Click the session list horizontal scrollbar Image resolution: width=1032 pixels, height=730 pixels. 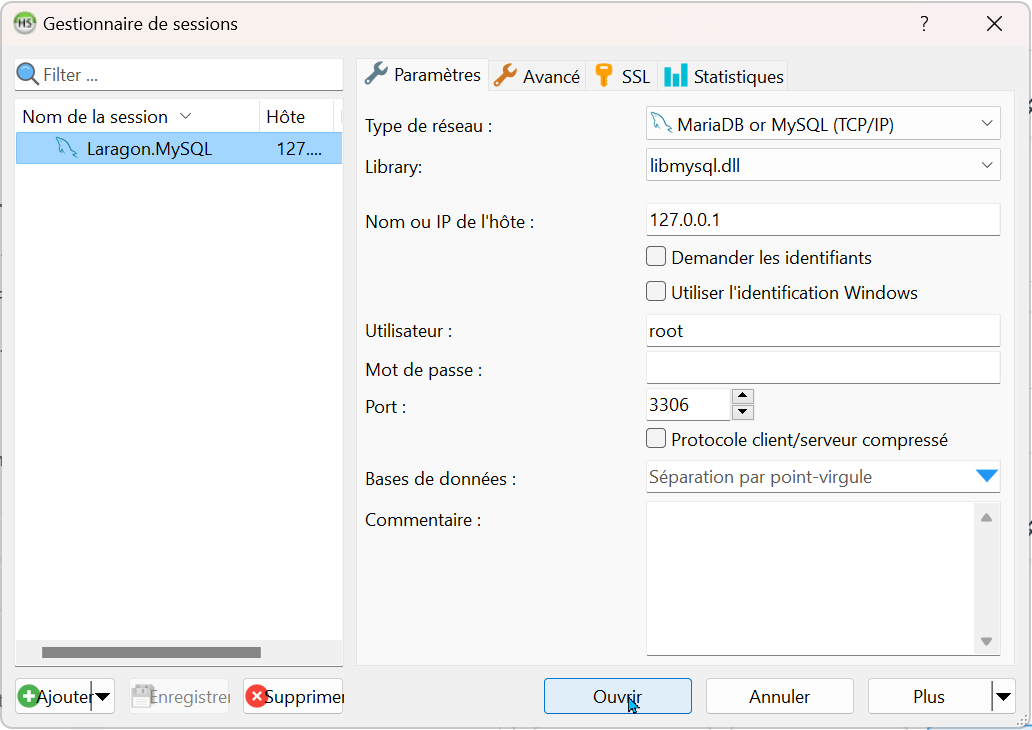[150, 653]
